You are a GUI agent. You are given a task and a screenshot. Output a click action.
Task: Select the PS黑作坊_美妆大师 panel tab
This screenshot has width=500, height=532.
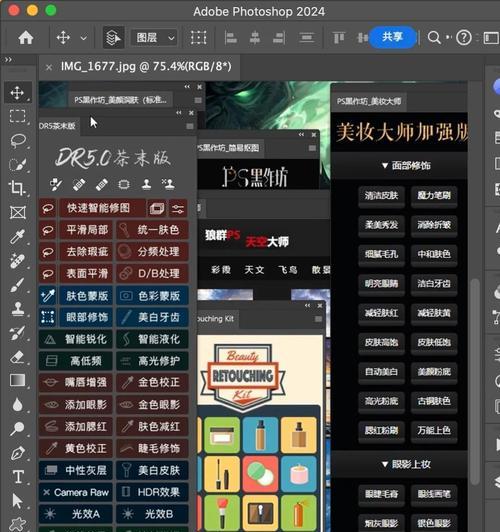369,101
